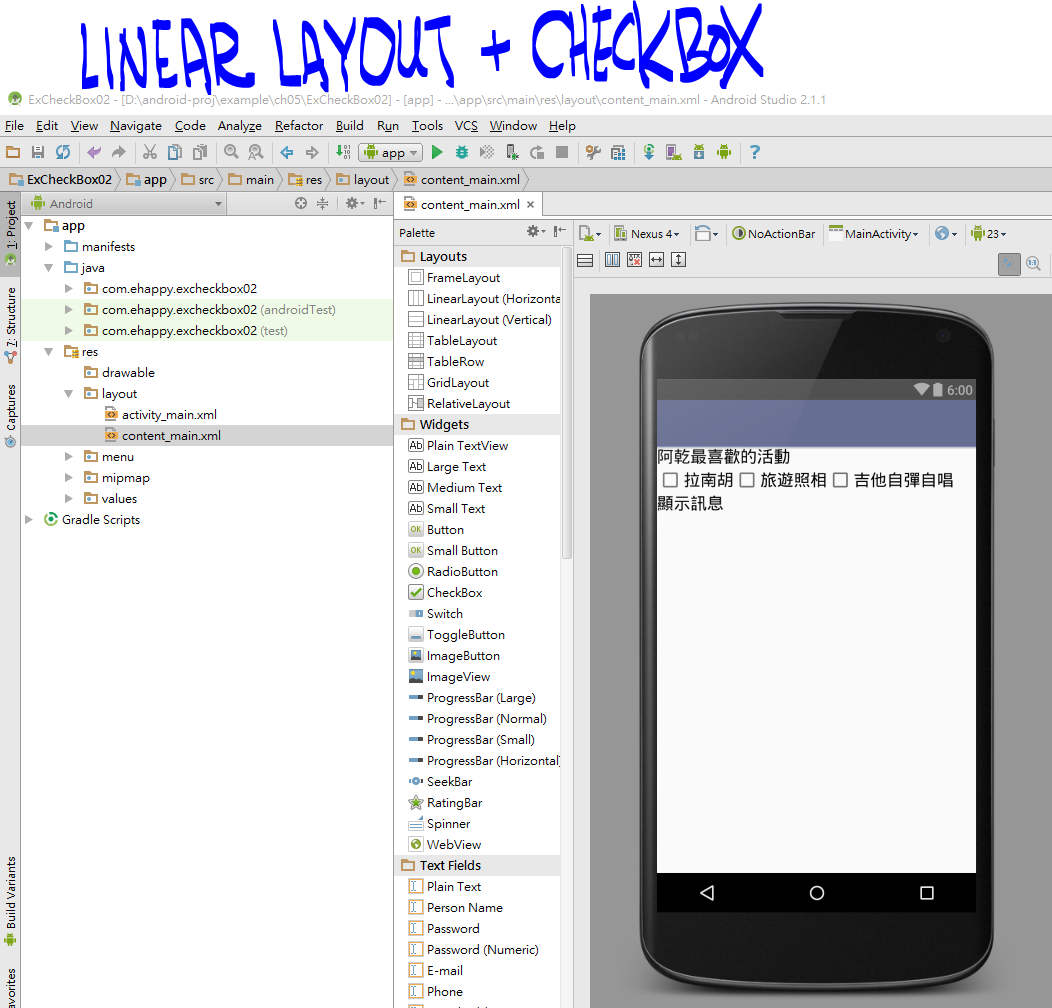Open the Navigate menu

point(135,126)
